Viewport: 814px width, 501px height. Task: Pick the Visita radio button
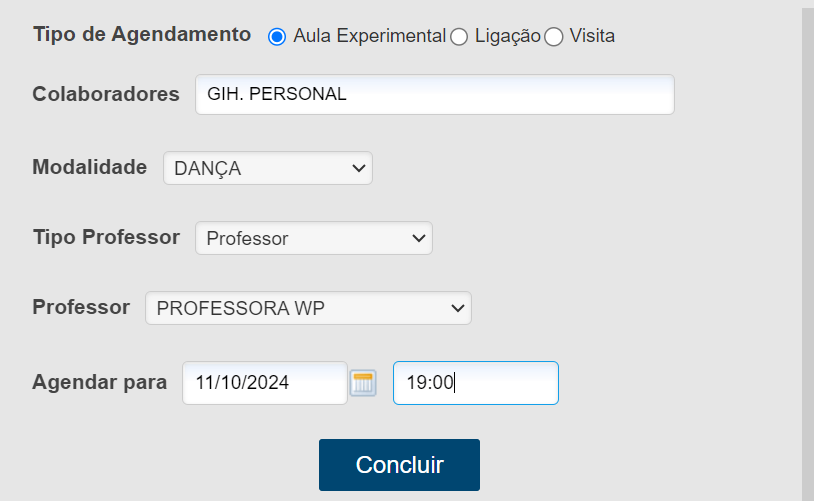(554, 37)
